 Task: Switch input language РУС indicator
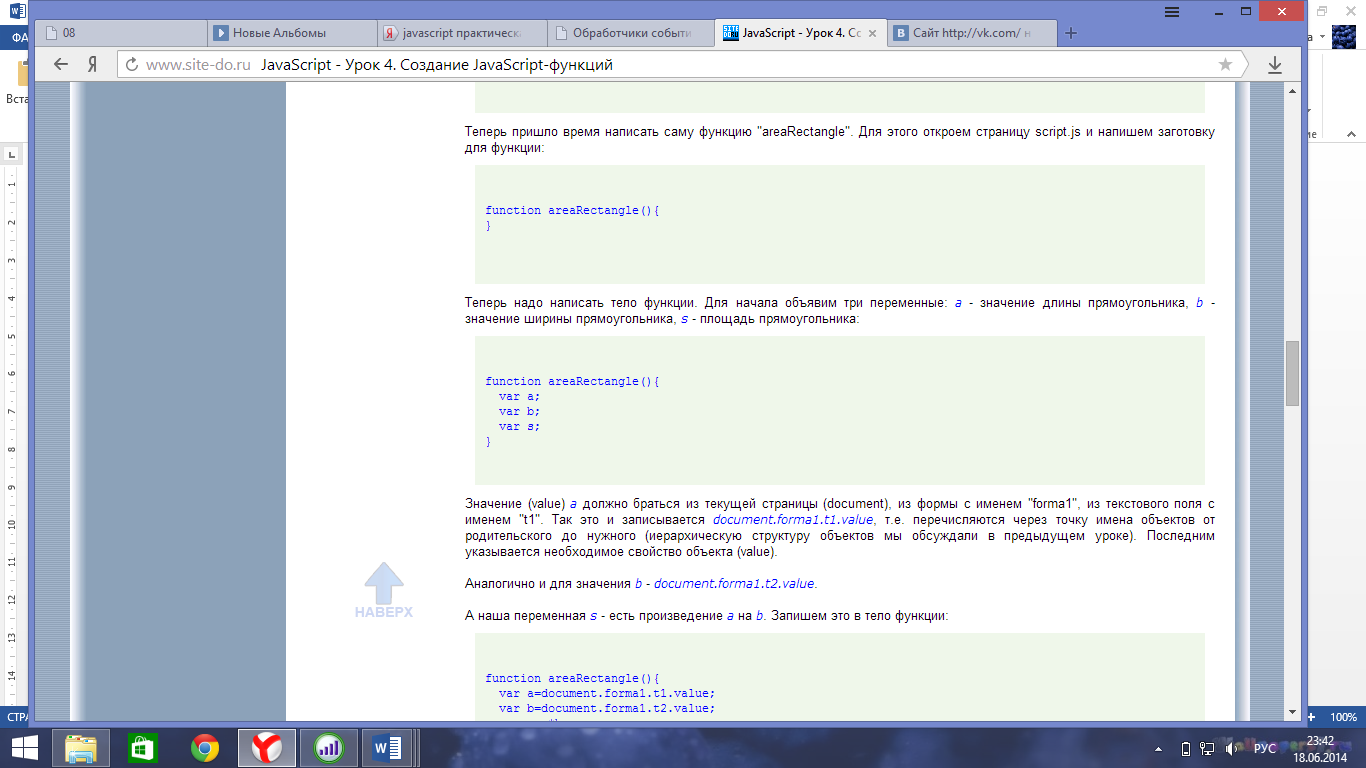tap(1265, 748)
